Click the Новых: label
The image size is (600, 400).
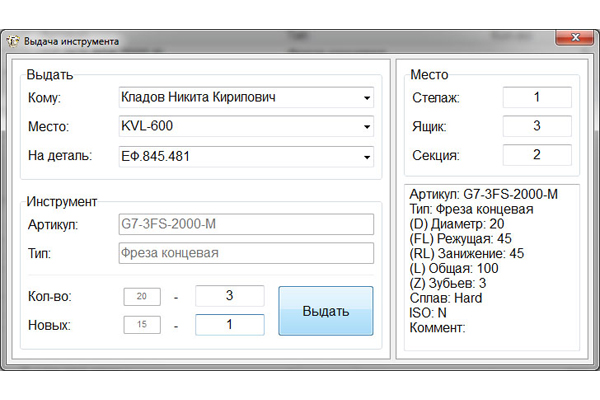[49, 325]
